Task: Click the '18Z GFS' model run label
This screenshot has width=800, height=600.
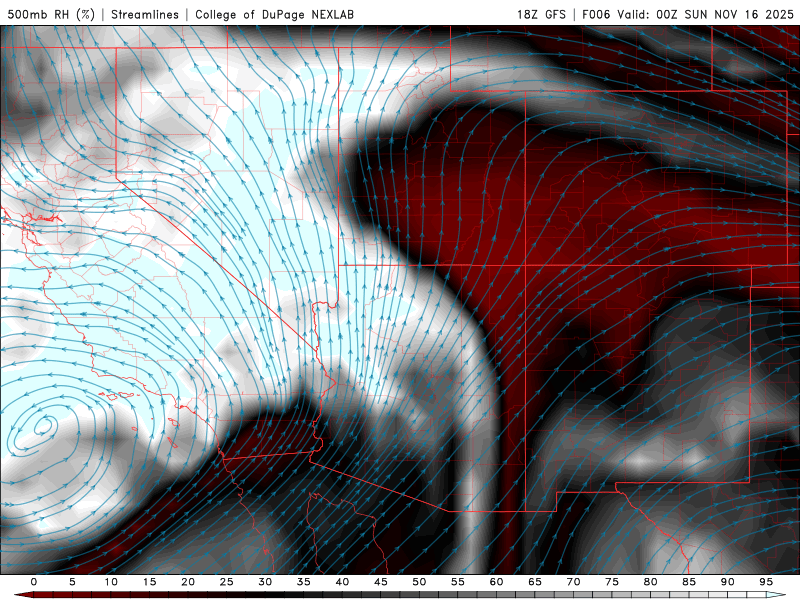Action: click(x=541, y=14)
